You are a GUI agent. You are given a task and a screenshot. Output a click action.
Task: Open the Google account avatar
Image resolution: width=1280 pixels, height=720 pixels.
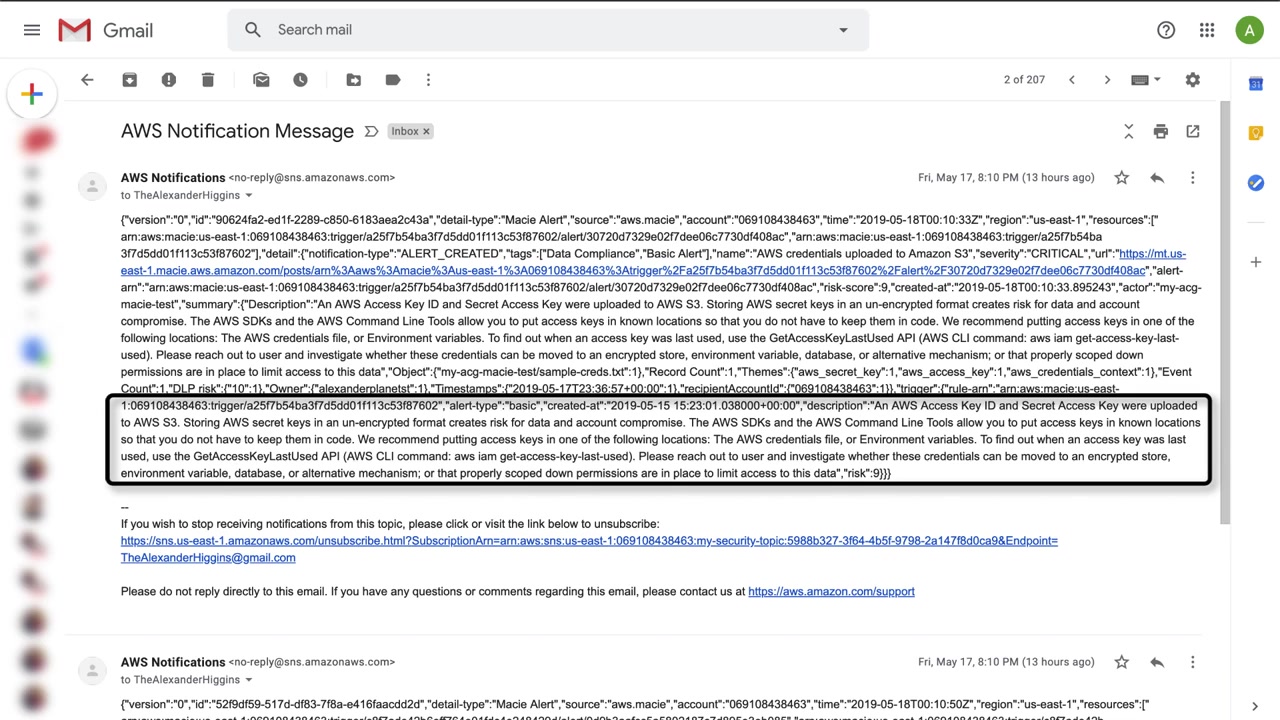(1249, 30)
